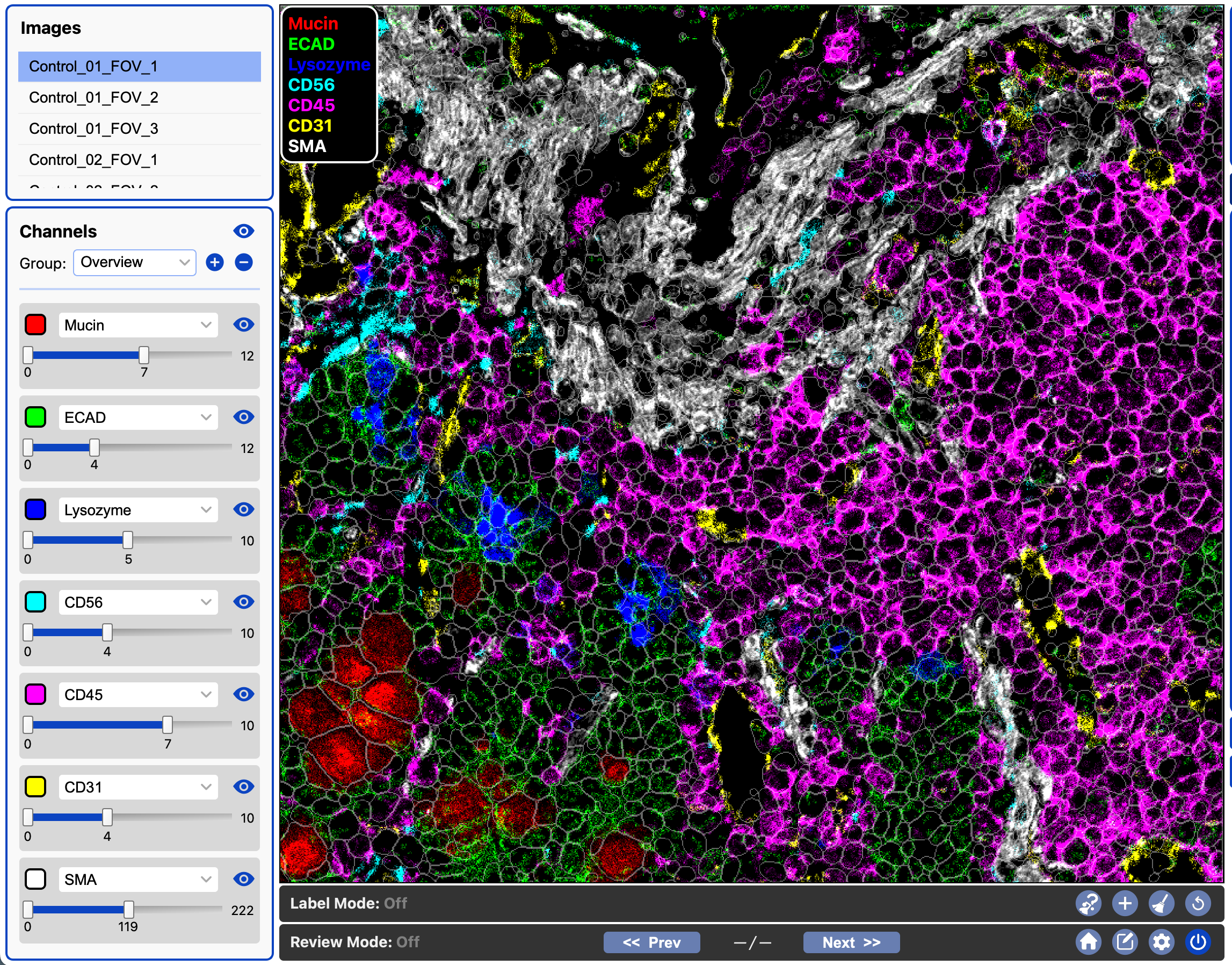Viewport: 1232px width, 965px height.
Task: Open the Group Overview dropdown
Action: point(134,263)
